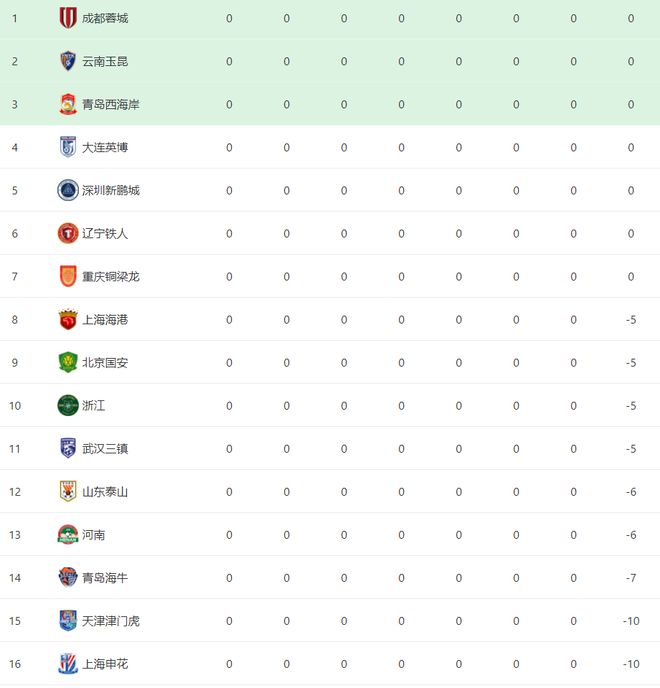The height and width of the screenshot is (688, 660).
Task: Click the 河南 team logo
Action: coord(68,535)
